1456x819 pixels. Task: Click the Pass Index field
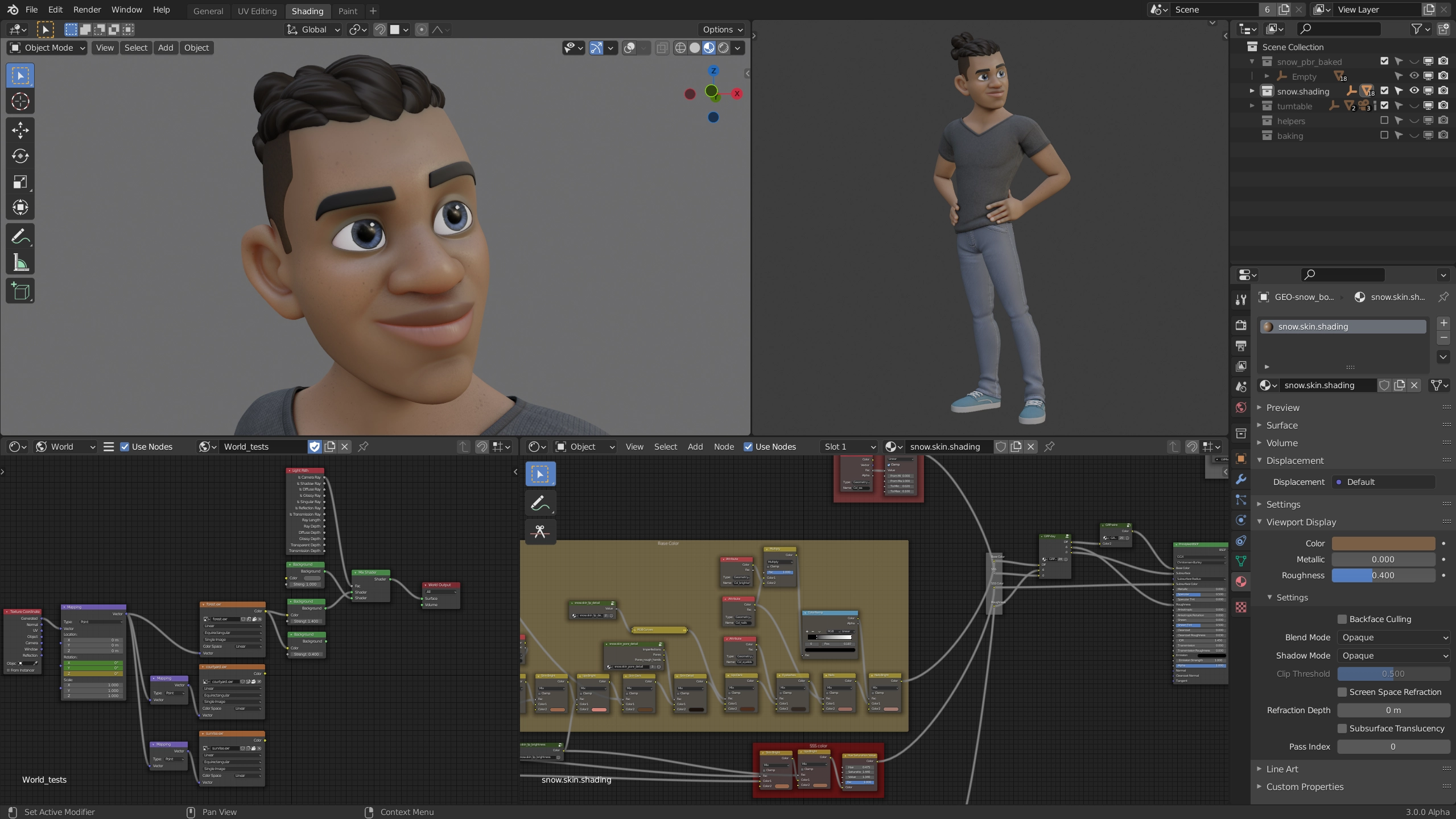(1392, 747)
